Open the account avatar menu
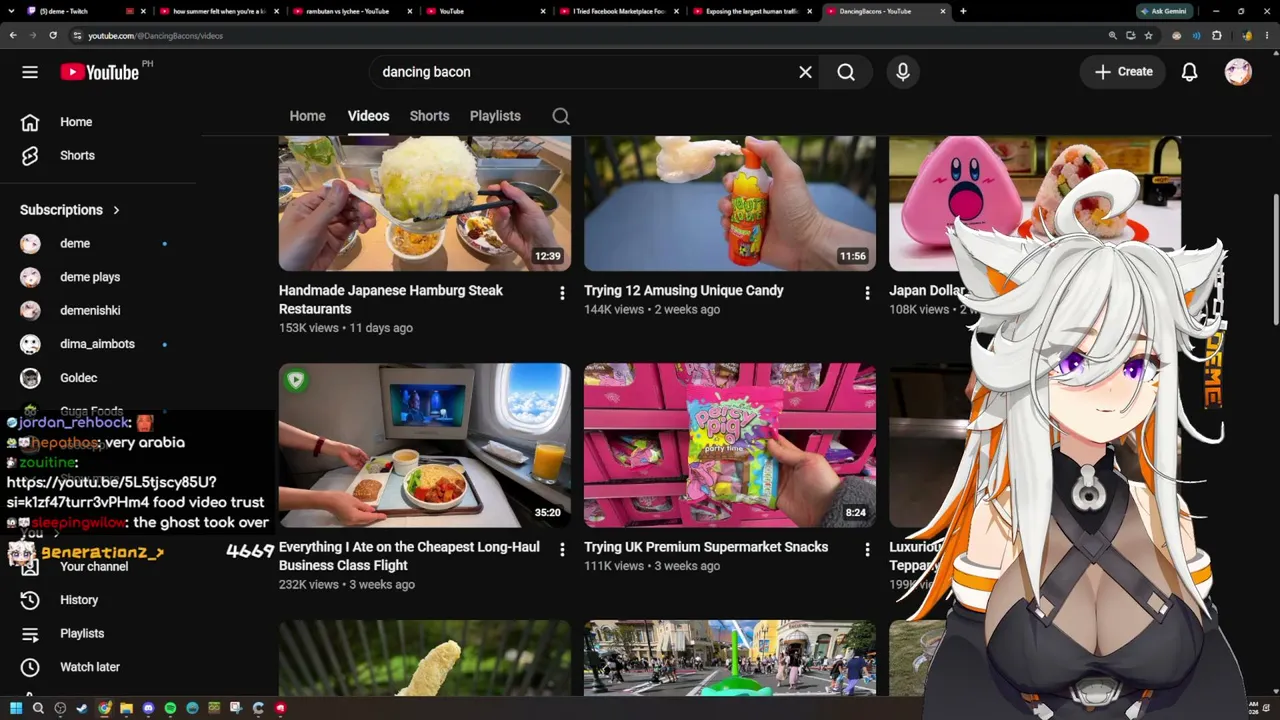Screen dimensions: 1280x720 tap(1238, 72)
